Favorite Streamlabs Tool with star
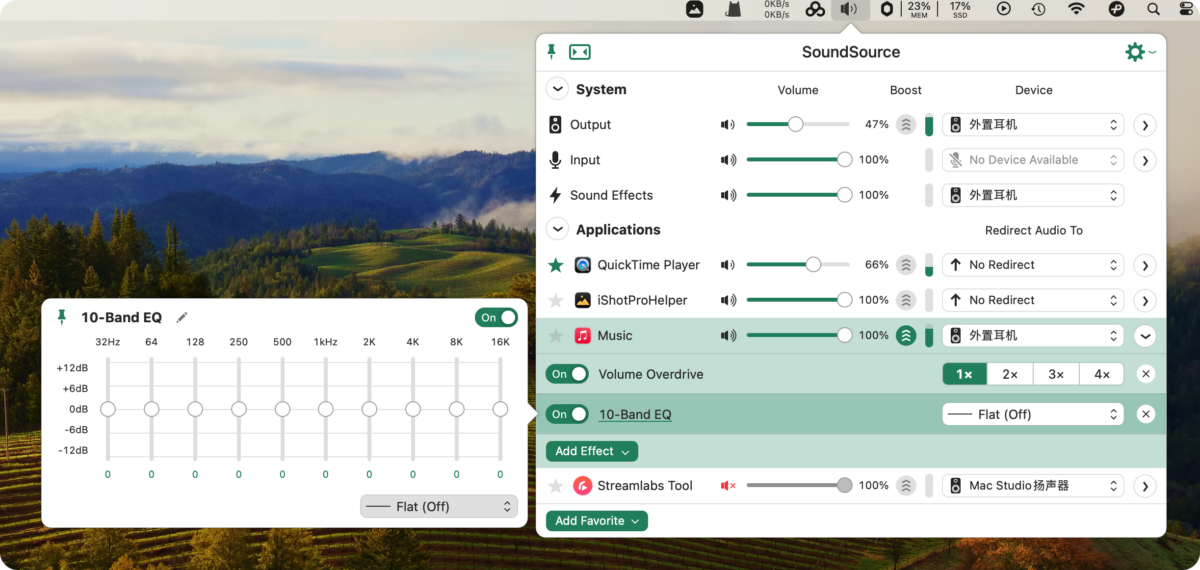Image resolution: width=1200 pixels, height=570 pixels. [x=556, y=486]
